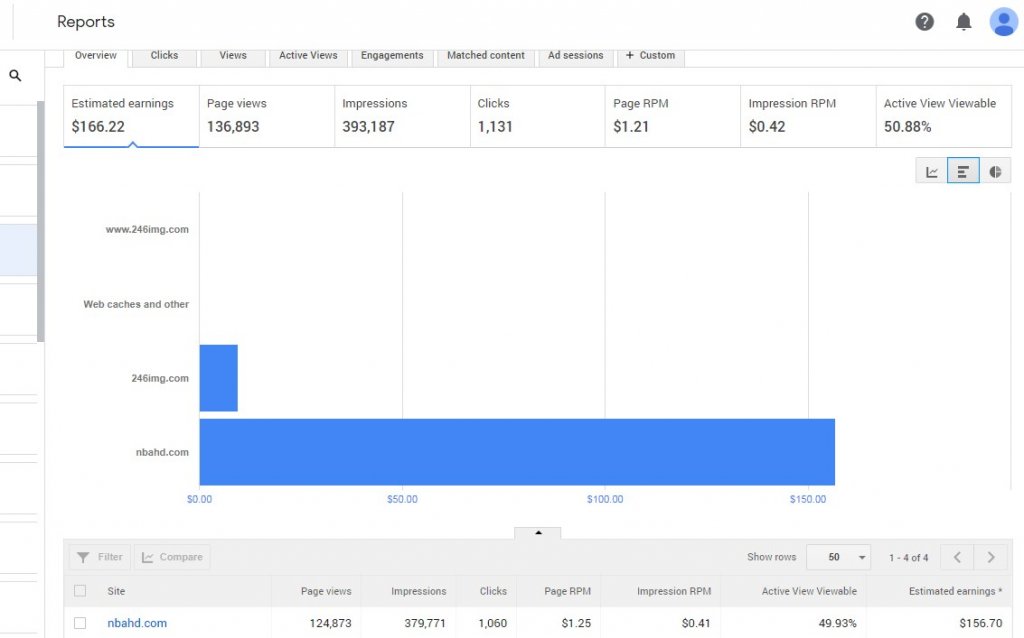This screenshot has height=638, width=1024.
Task: Open the nbahd.com site link
Action: tap(137, 623)
